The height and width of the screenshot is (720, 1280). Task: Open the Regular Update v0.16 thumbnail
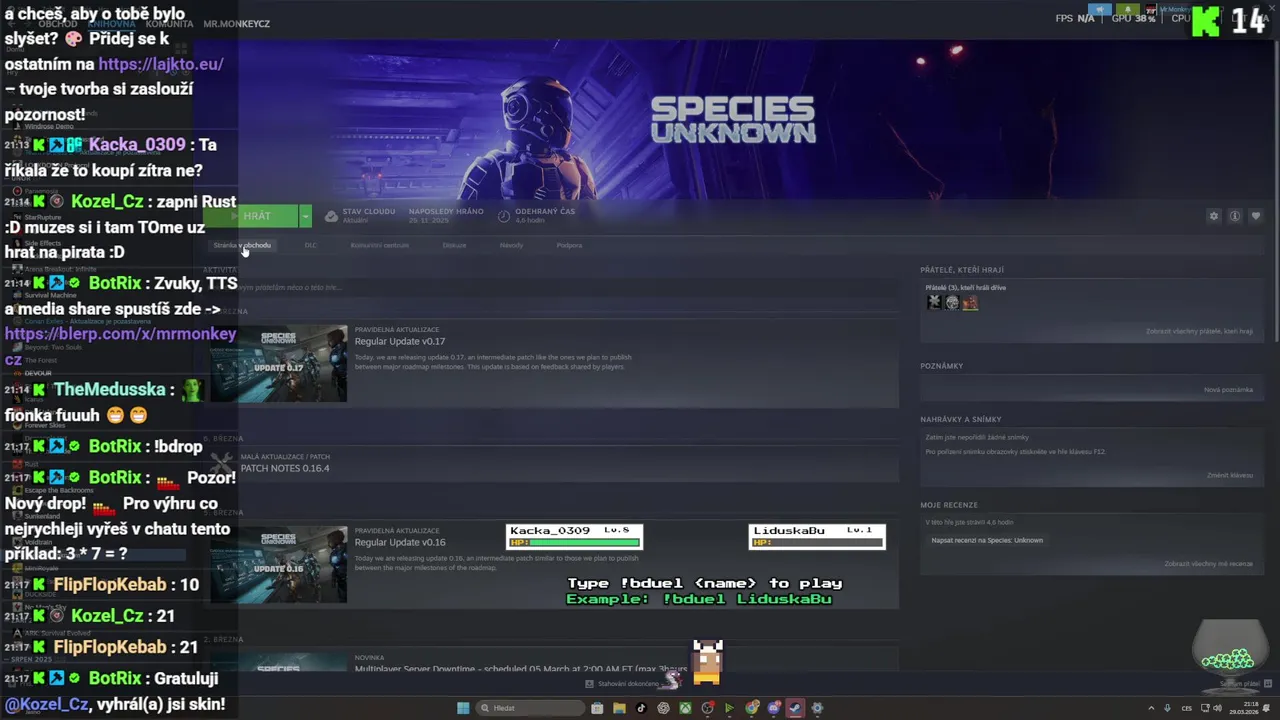tap(278, 564)
